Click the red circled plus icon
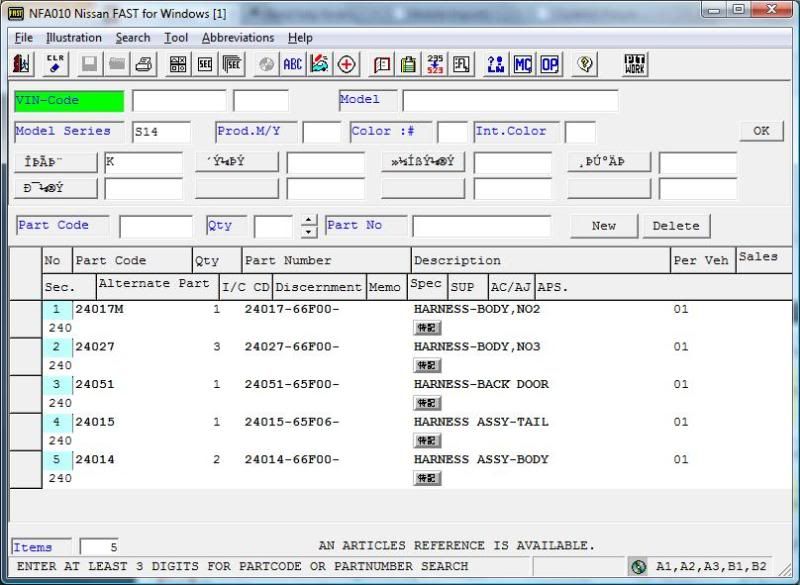This screenshot has width=800, height=585. [x=346, y=64]
